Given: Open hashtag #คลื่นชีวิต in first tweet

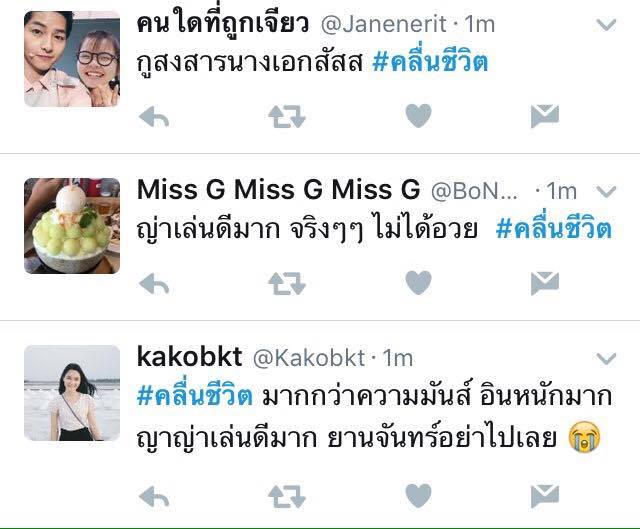Looking at the screenshot, I should [x=431, y=62].
